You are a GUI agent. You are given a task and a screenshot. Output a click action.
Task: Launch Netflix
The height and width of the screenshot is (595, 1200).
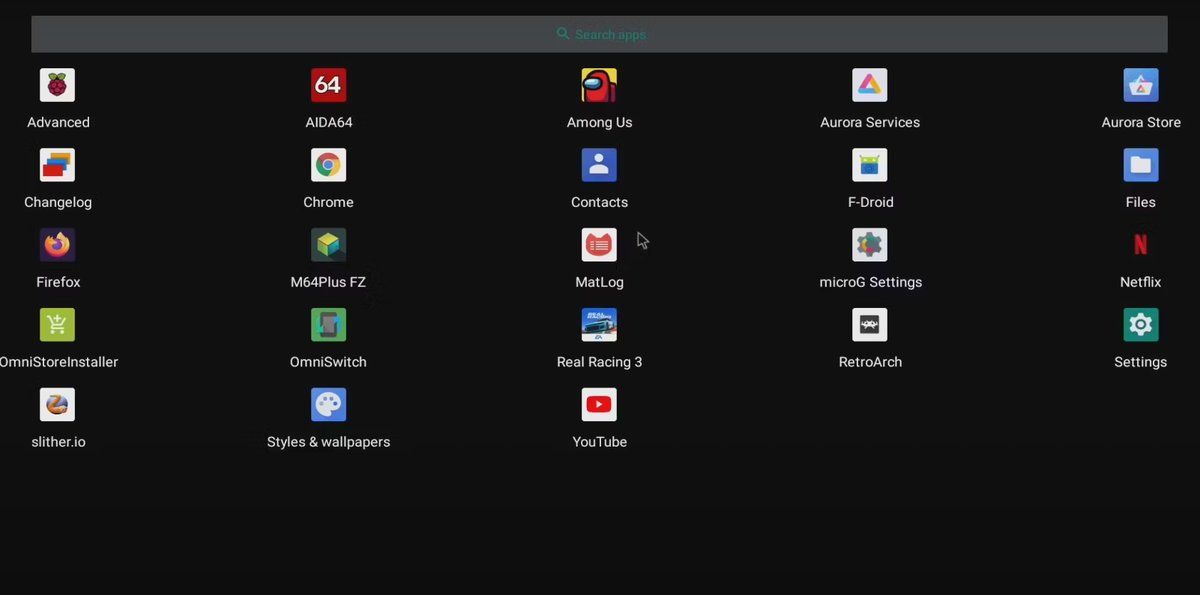[1141, 245]
